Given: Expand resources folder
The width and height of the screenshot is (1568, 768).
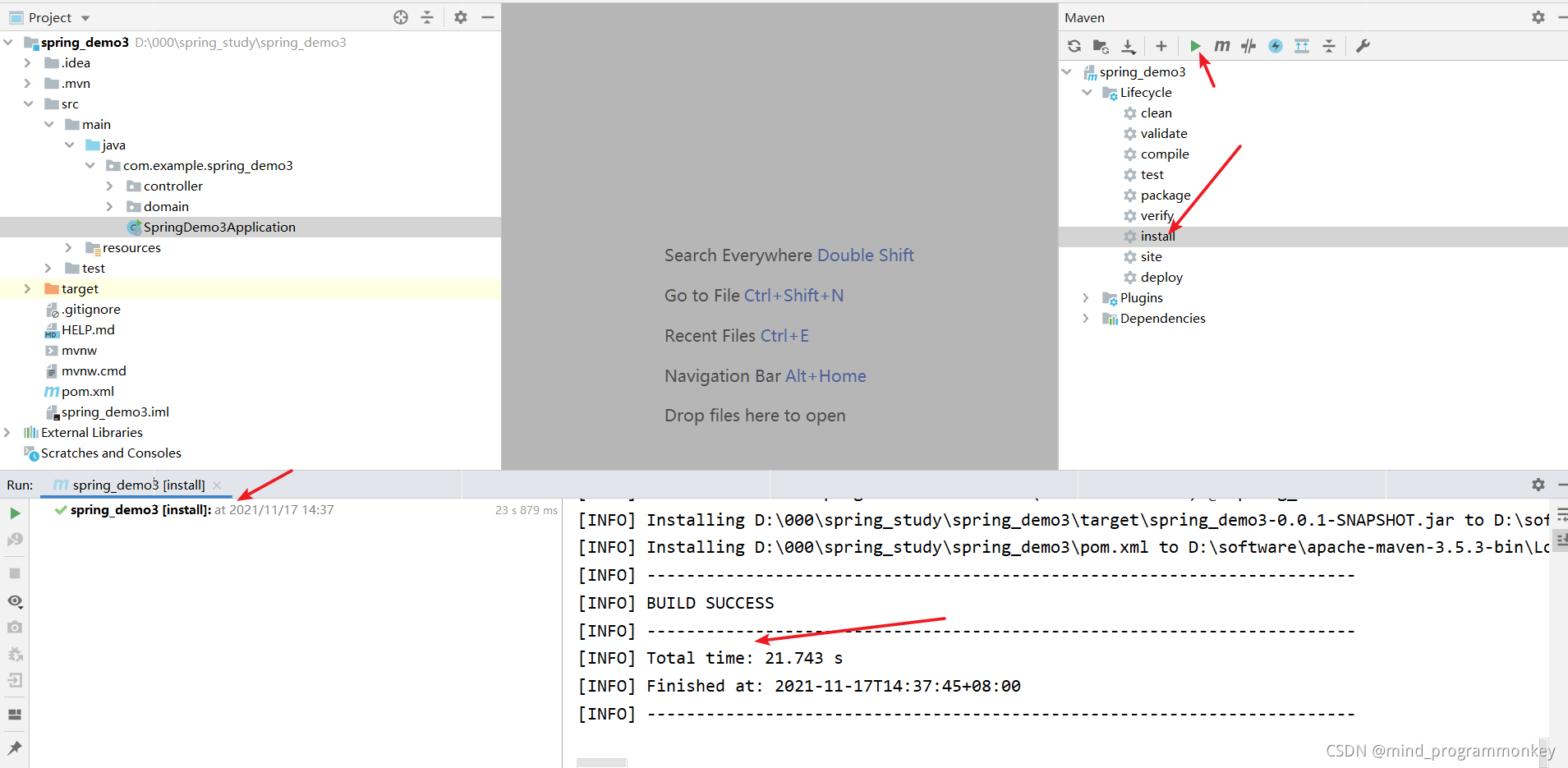Looking at the screenshot, I should coord(69,247).
